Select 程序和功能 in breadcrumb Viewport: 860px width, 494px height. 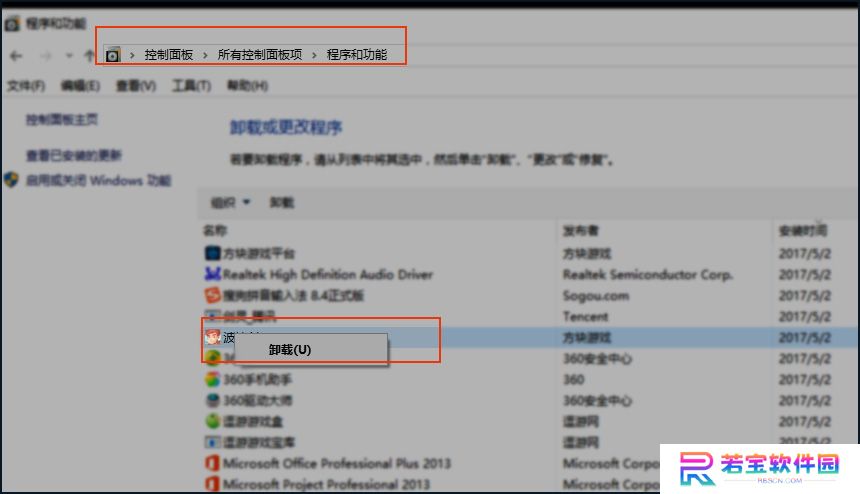(x=357, y=55)
